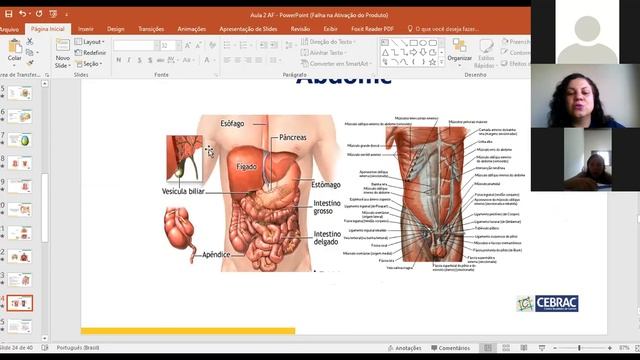Add a new slide with Novo Slide
640x360 pixels.
click(62, 53)
